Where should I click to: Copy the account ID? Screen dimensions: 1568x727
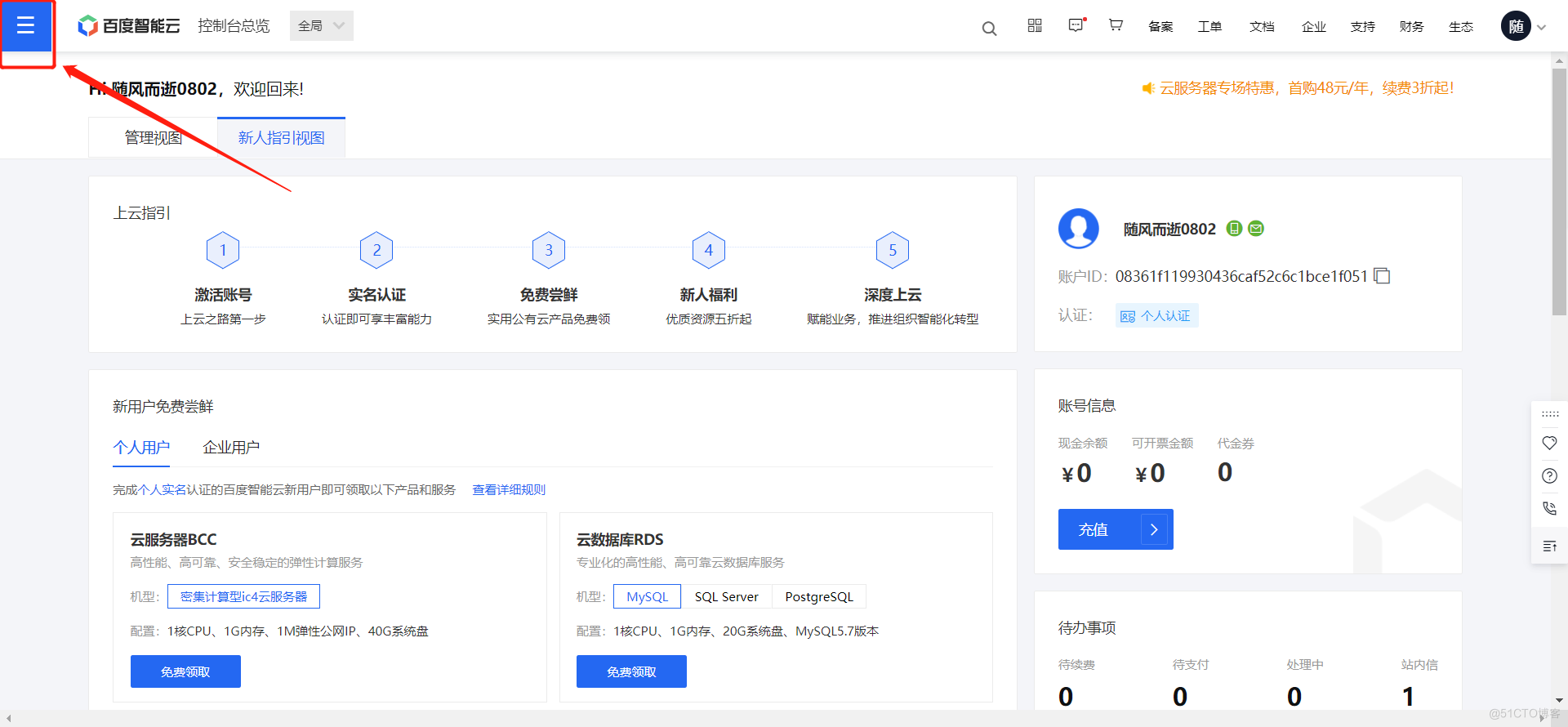point(1382,276)
